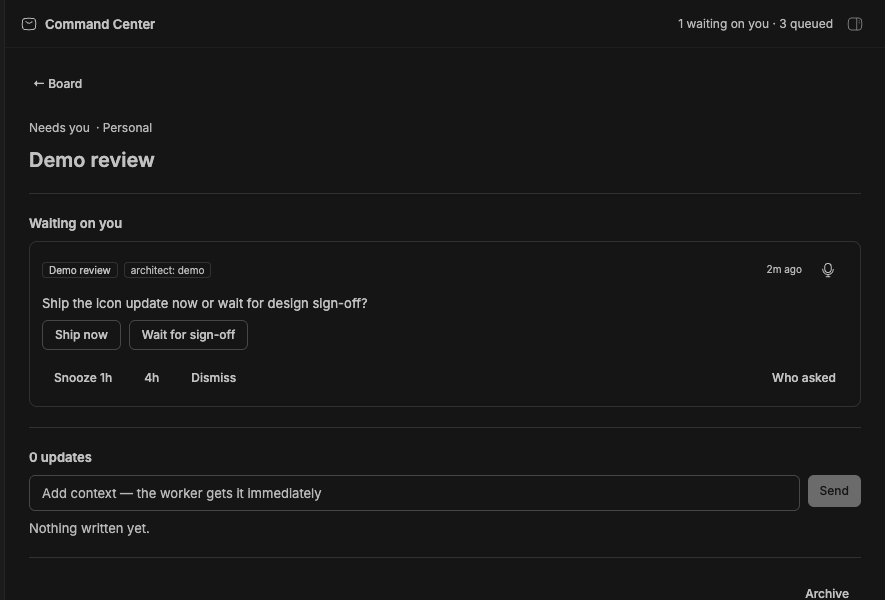Screen dimensions: 885x600
Task: Archive this Demo review item
Action: pyautogui.click(x=826, y=593)
